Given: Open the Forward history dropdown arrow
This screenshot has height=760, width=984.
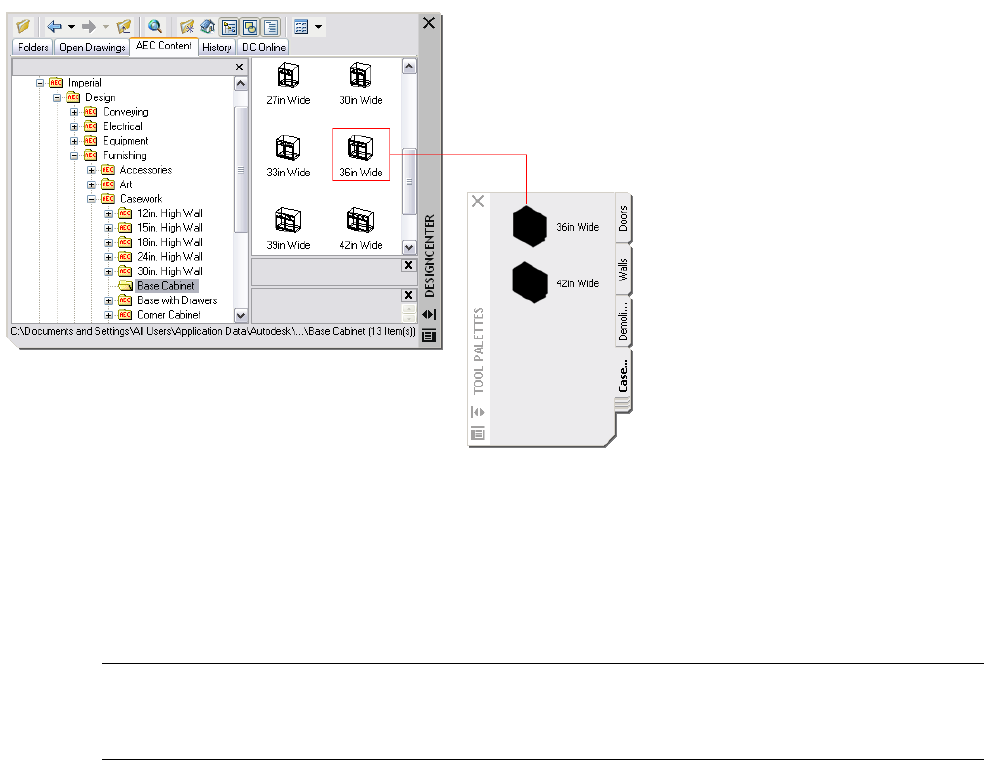Looking at the screenshot, I should [x=105, y=26].
